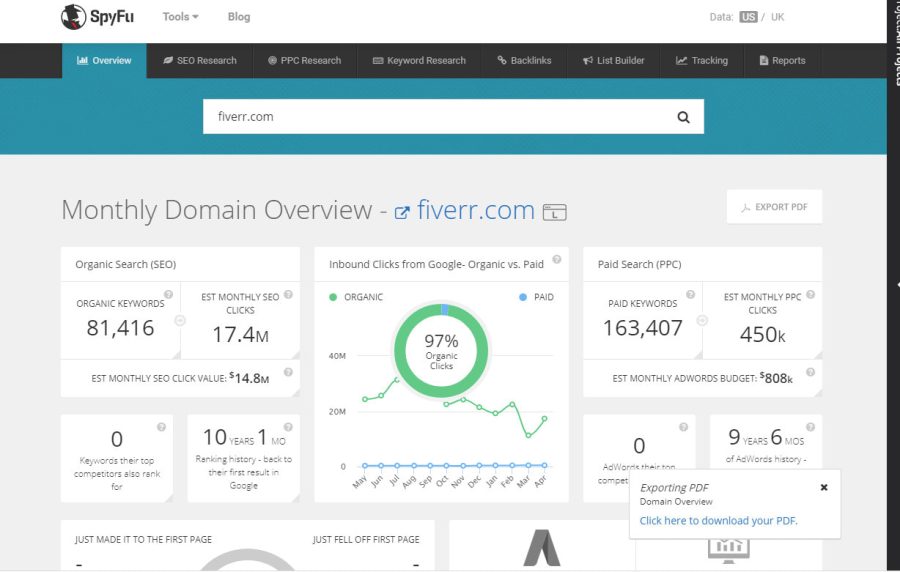Click the 97% Organic Clicks donut chart
The width and height of the screenshot is (900, 572).
click(441, 351)
